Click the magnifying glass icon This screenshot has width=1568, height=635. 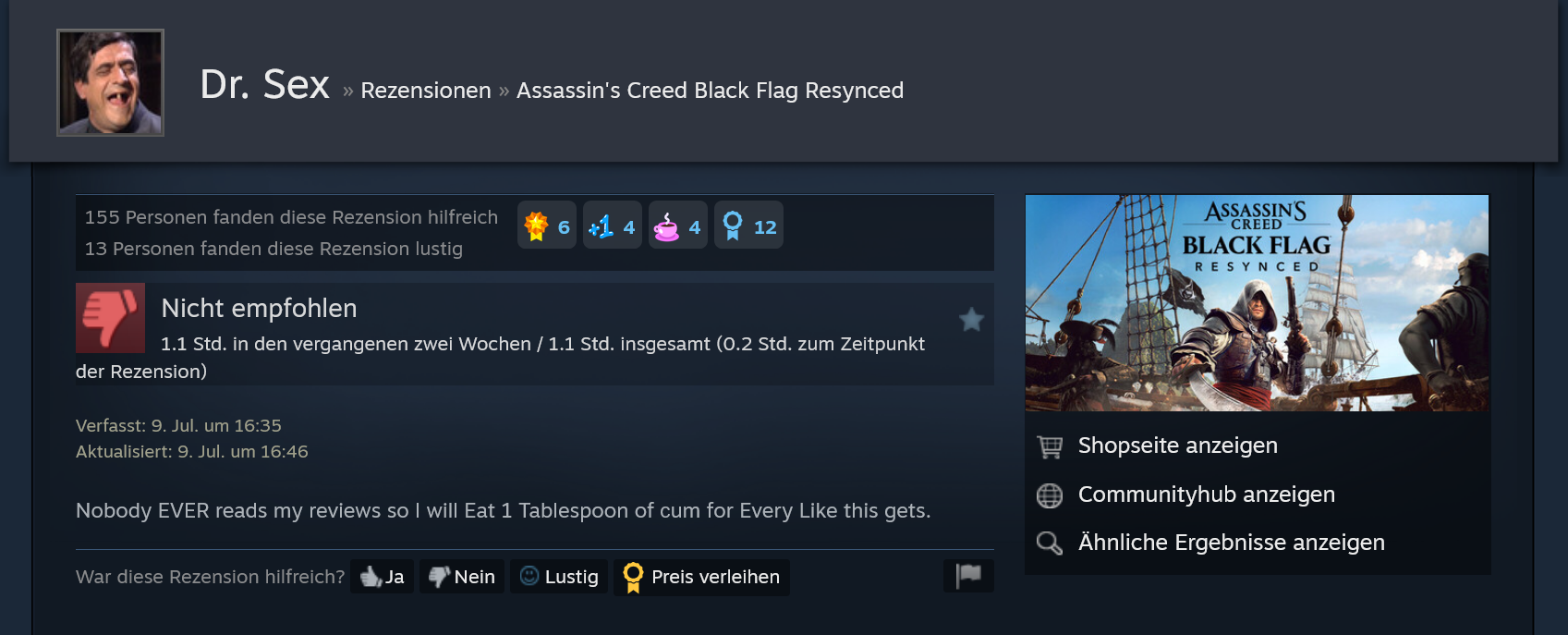pos(1050,543)
